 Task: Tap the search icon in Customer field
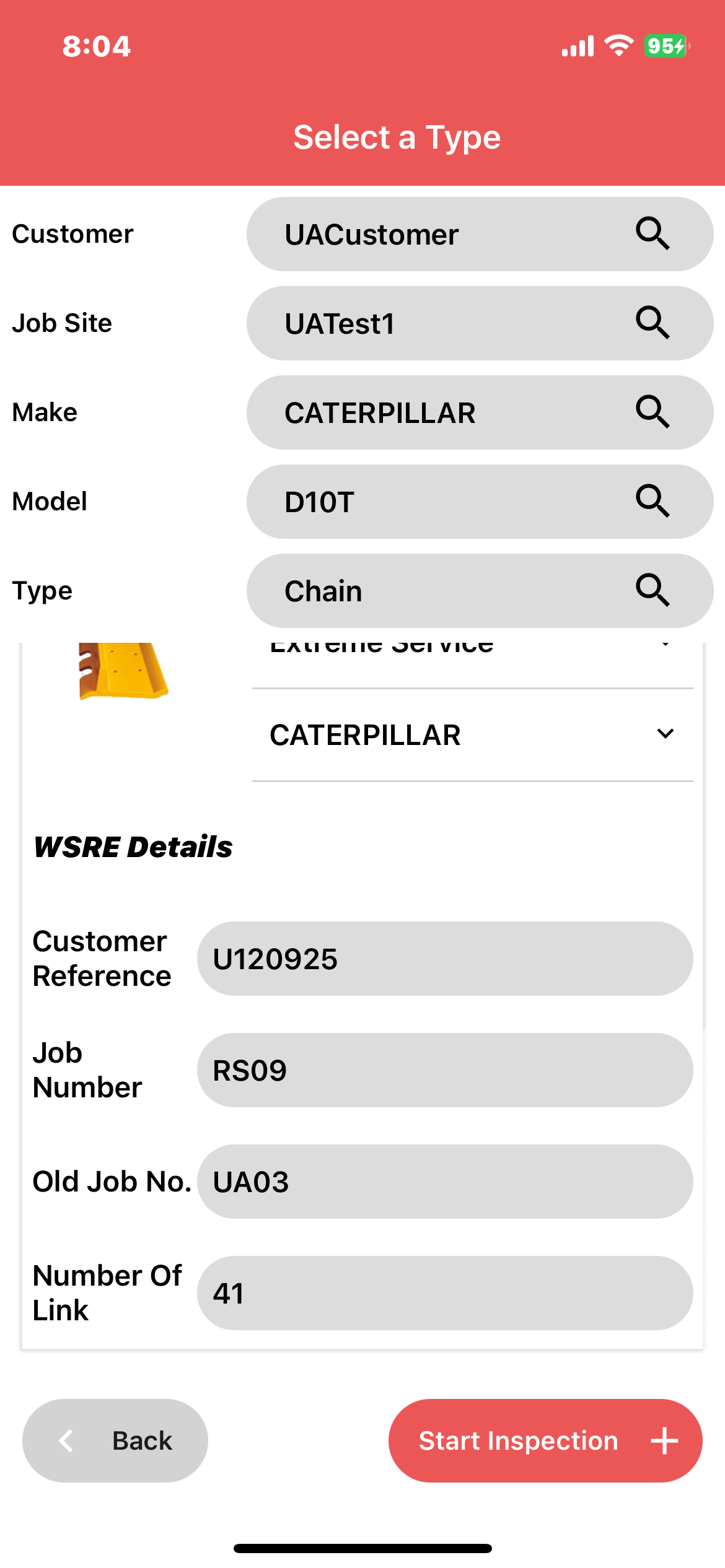click(x=652, y=233)
